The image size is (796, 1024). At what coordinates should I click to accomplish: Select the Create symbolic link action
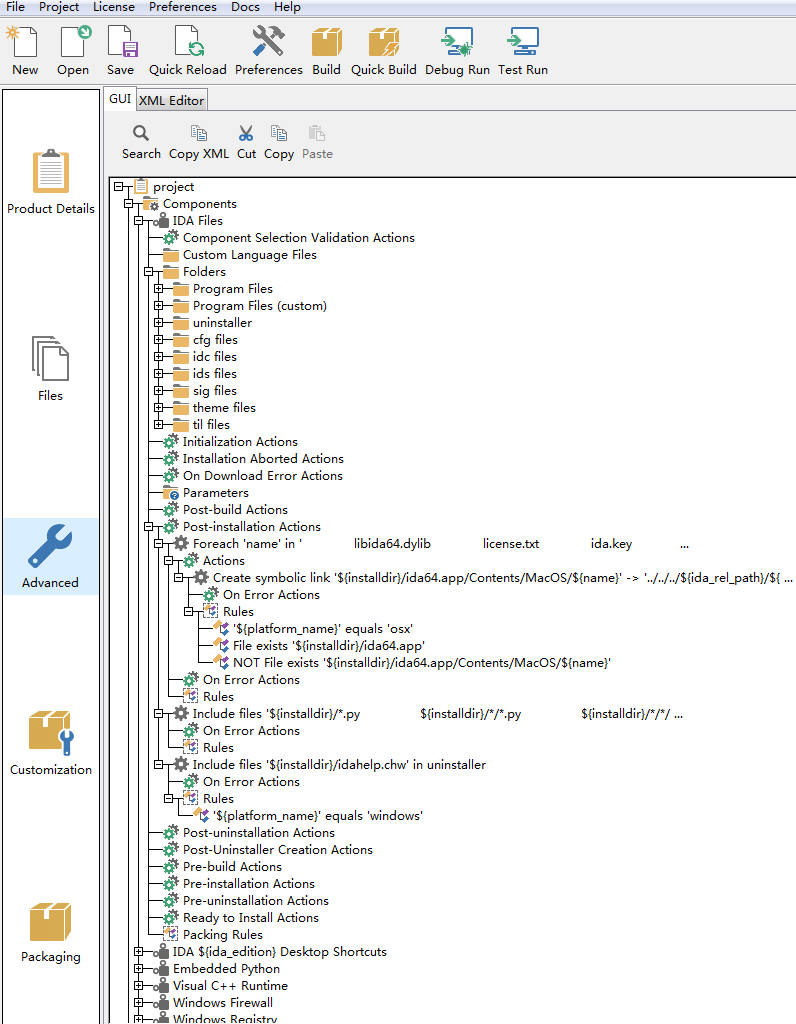[x=502, y=577]
